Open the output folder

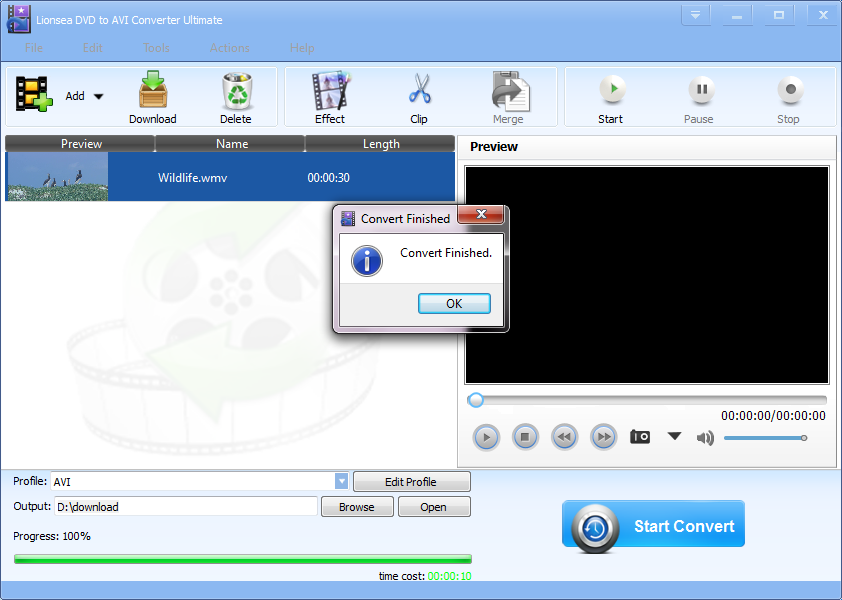coord(434,507)
